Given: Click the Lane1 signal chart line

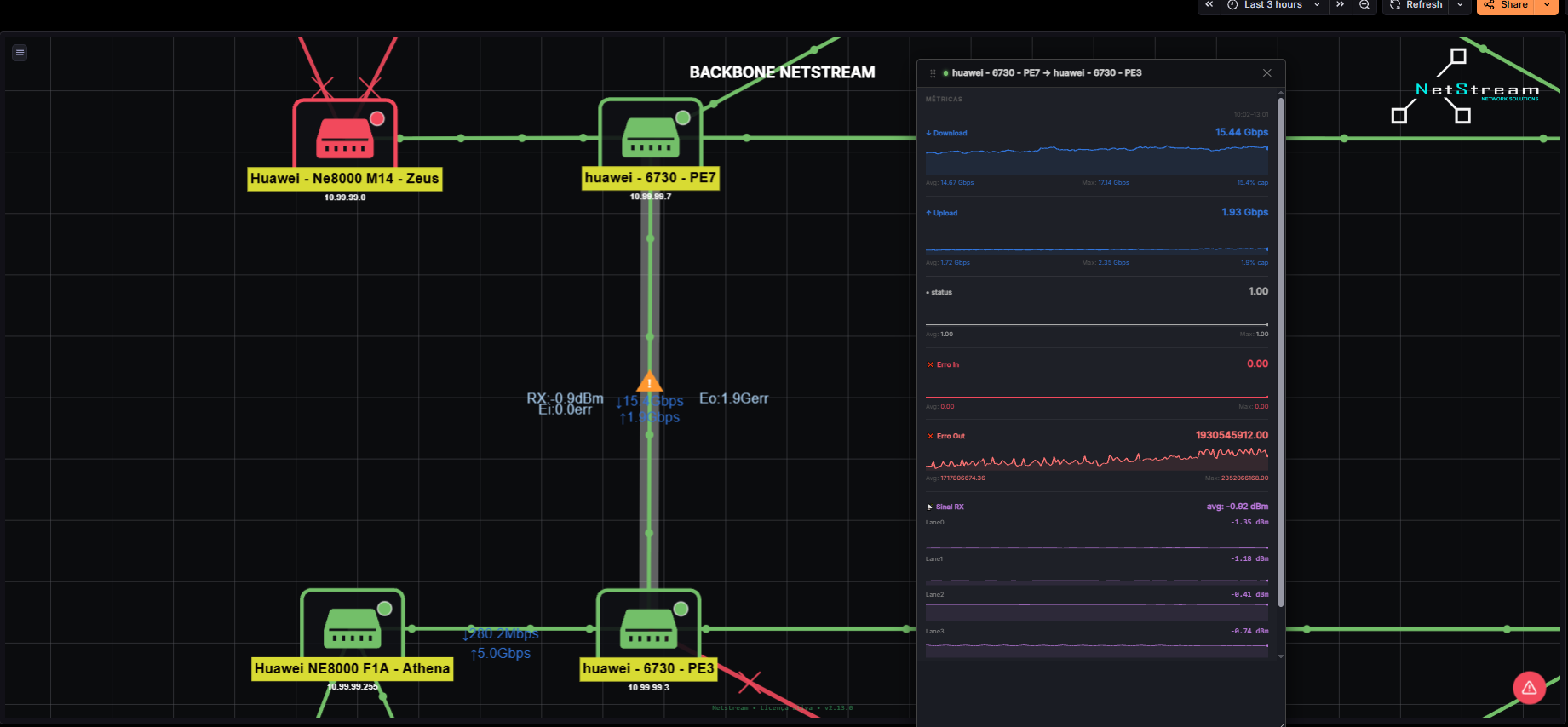Looking at the screenshot, I should click(1097, 581).
